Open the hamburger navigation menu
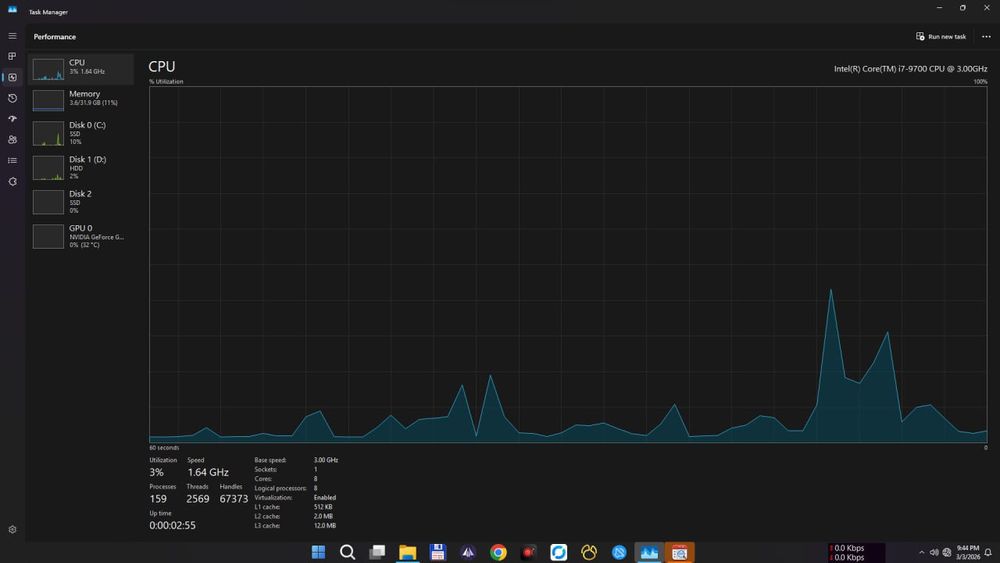 click(x=12, y=36)
